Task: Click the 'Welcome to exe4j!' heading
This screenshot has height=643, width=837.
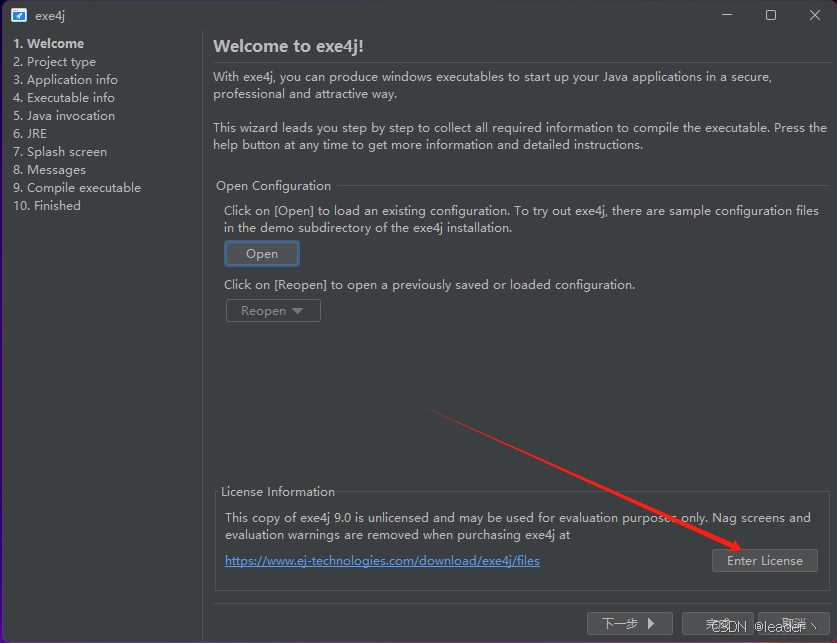Action: click(x=288, y=46)
